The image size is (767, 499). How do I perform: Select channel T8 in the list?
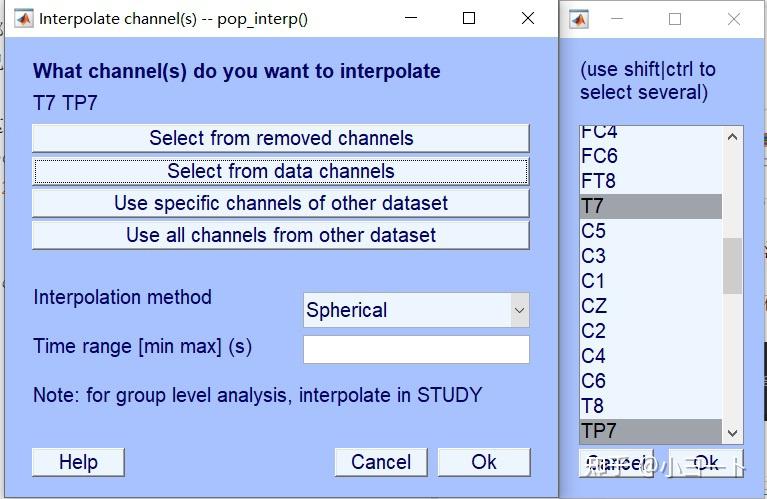coord(593,406)
